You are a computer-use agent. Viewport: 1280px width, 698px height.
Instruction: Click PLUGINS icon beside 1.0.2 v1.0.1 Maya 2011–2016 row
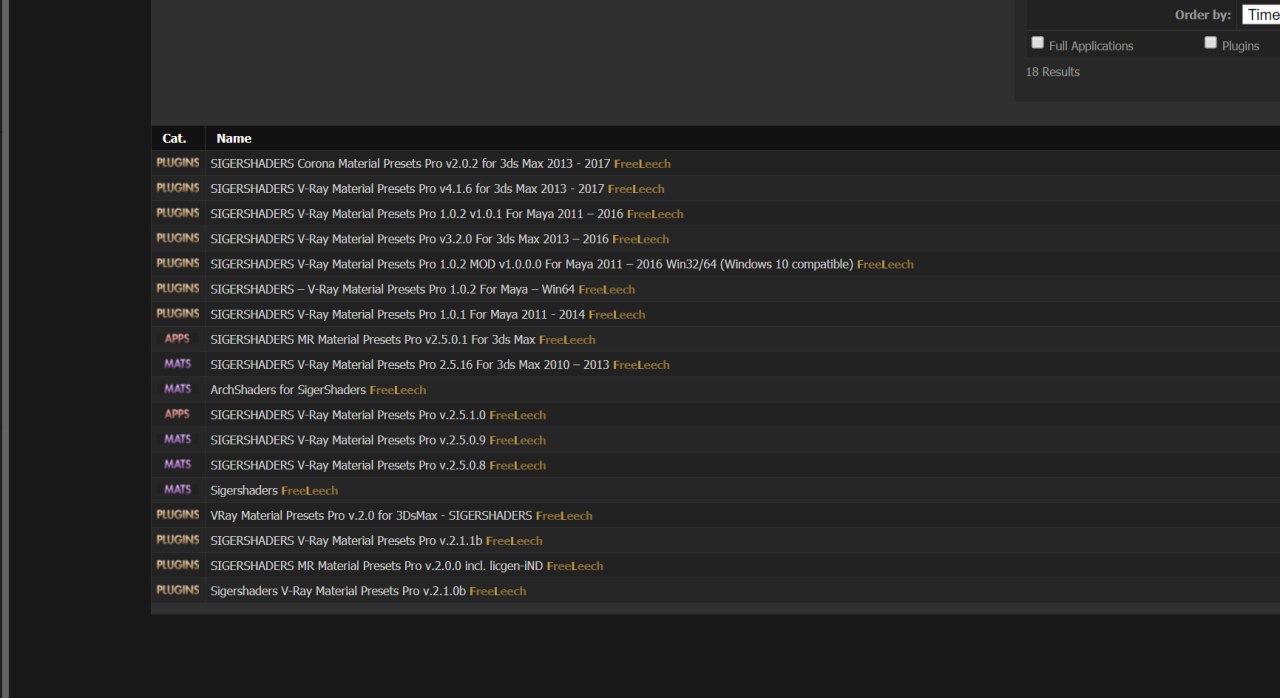pos(178,213)
